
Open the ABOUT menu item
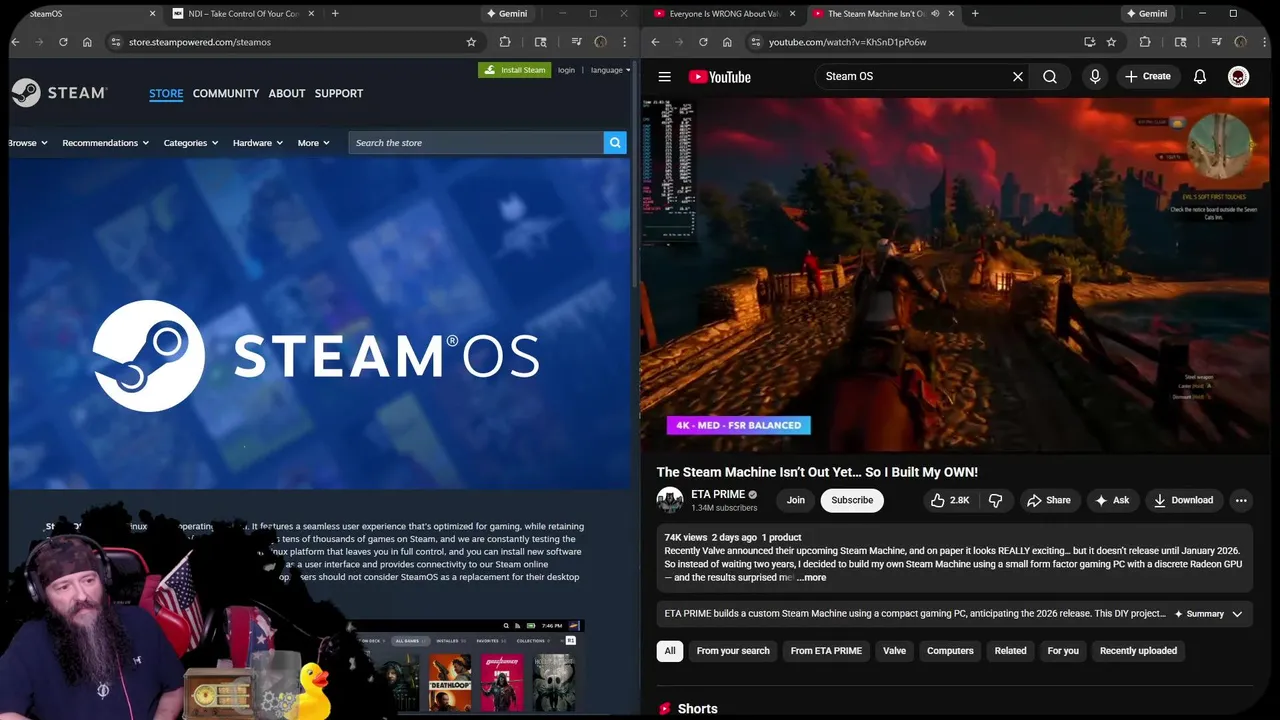tap(287, 93)
